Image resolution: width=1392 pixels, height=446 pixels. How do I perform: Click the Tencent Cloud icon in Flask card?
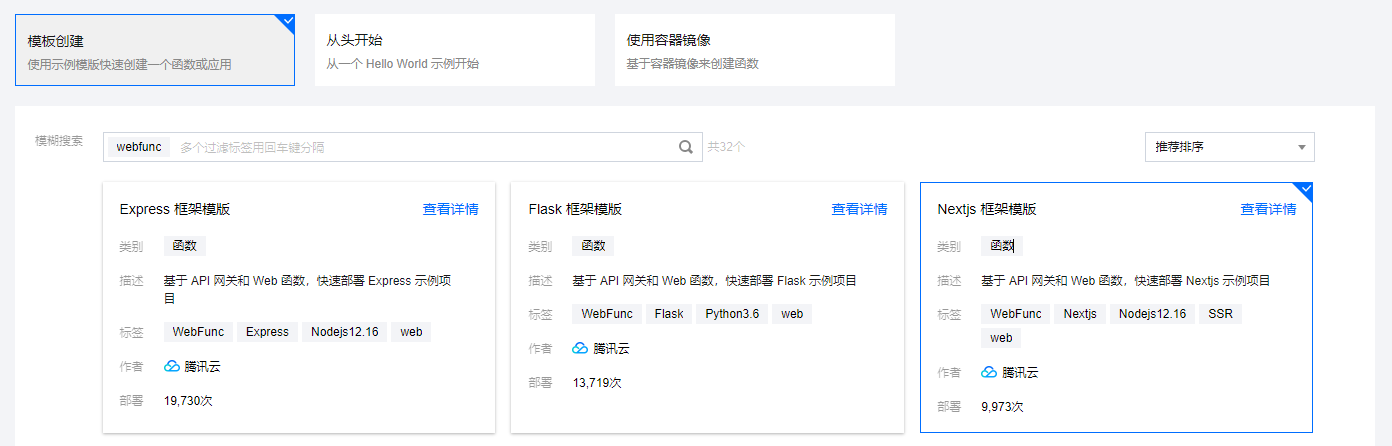pyautogui.click(x=580, y=348)
